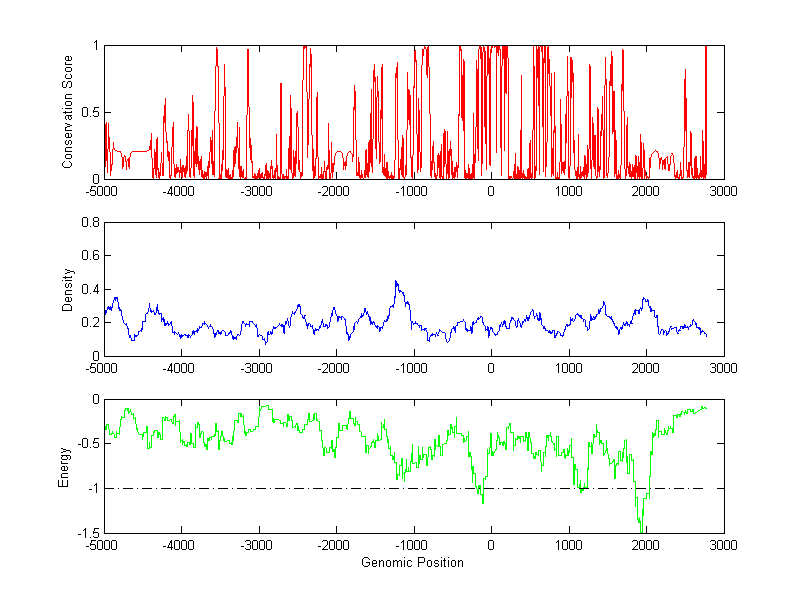Click the blue density peak near 2000
Screen dimensions: 800x599
click(x=645, y=299)
